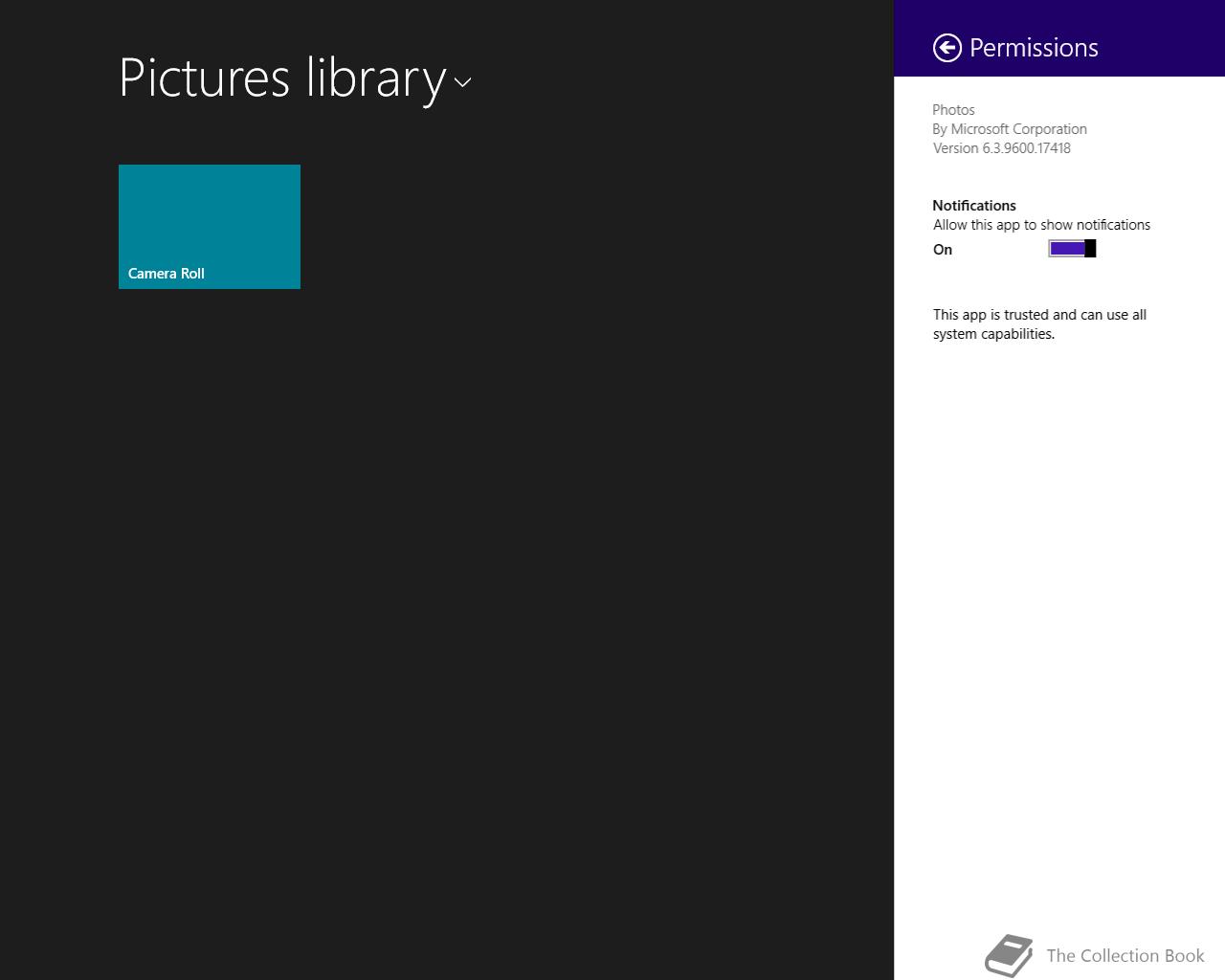Click the Camera Roll label text
The image size is (1225, 980).
167,274
